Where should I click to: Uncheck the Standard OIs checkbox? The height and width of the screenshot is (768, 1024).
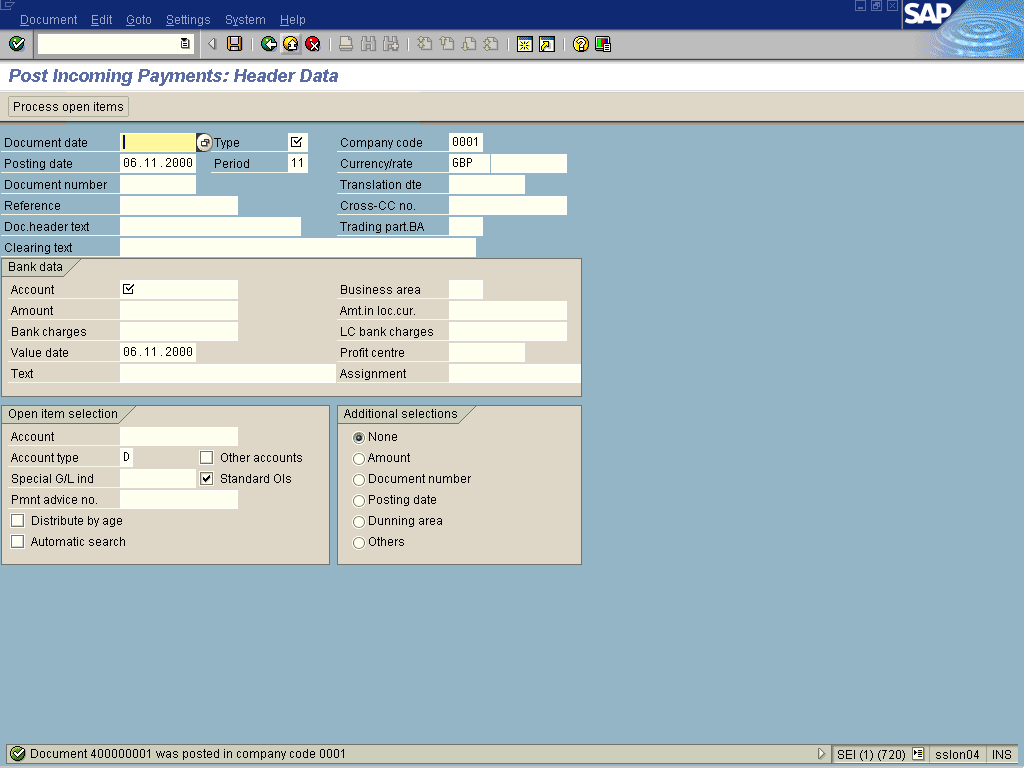(207, 479)
